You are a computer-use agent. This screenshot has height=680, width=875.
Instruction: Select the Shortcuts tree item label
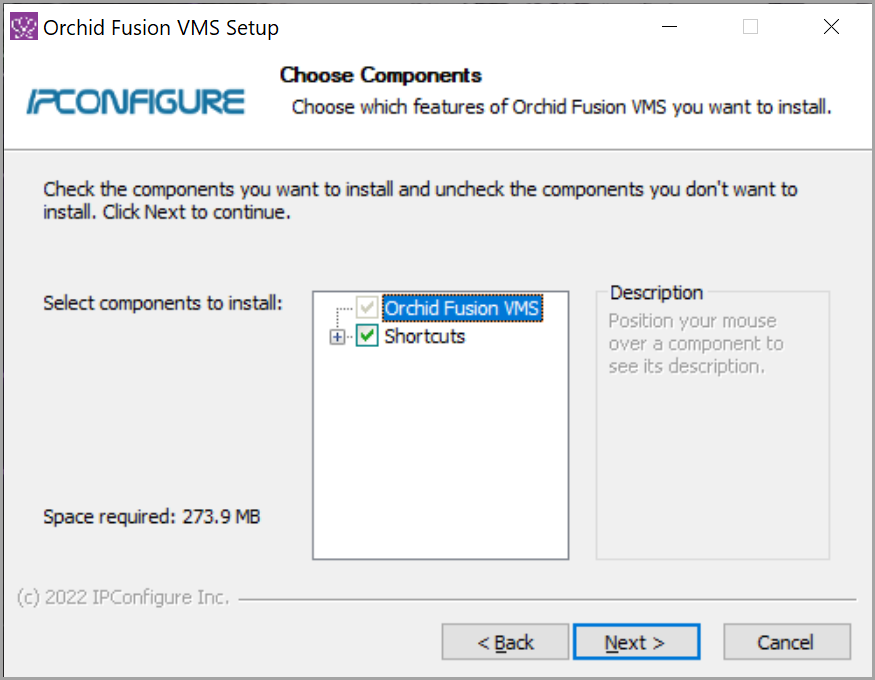click(x=425, y=337)
